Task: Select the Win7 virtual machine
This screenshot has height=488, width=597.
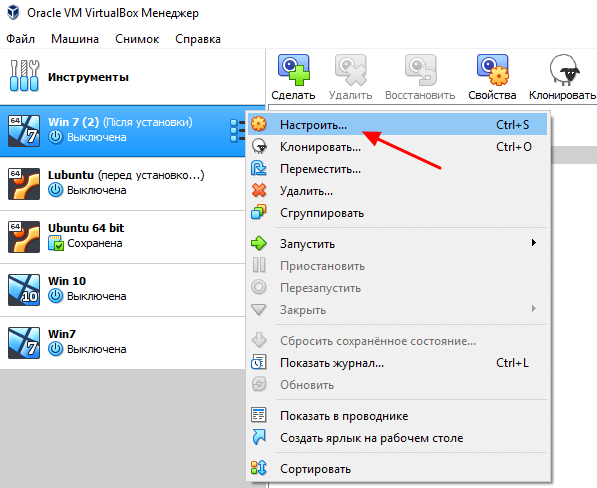Action: pos(123,343)
